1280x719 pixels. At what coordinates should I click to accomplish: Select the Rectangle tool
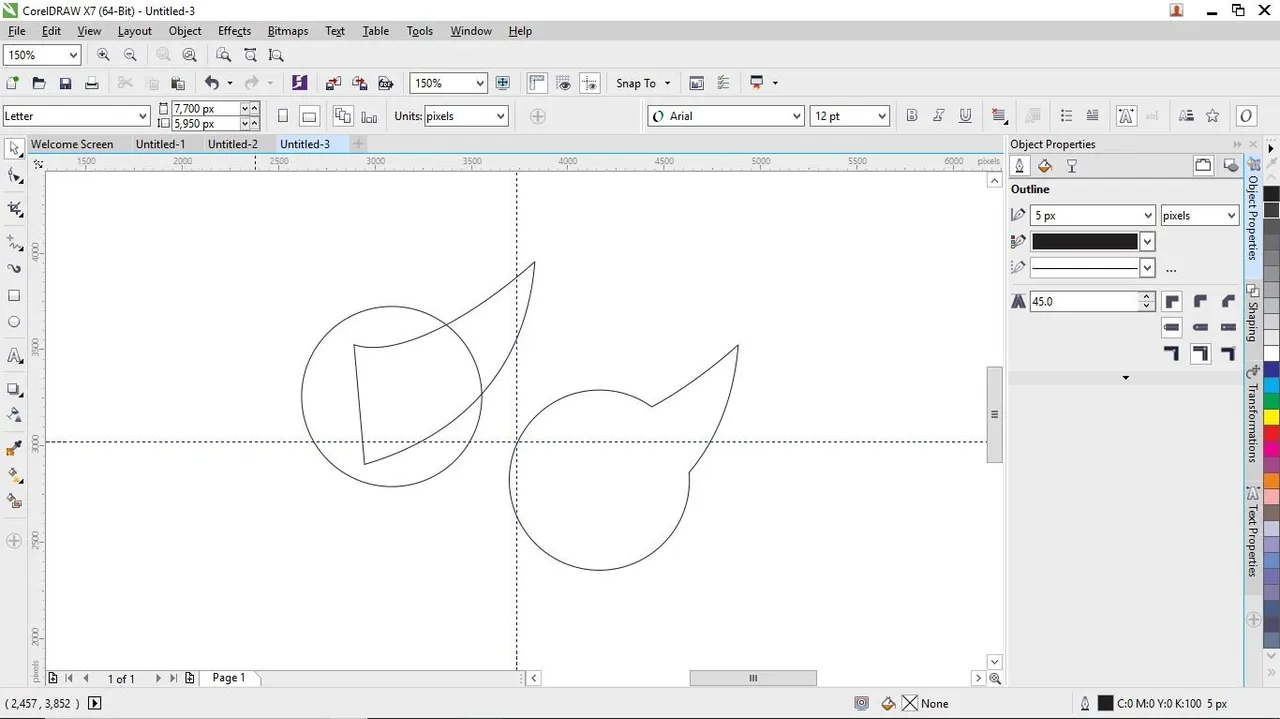click(x=14, y=296)
